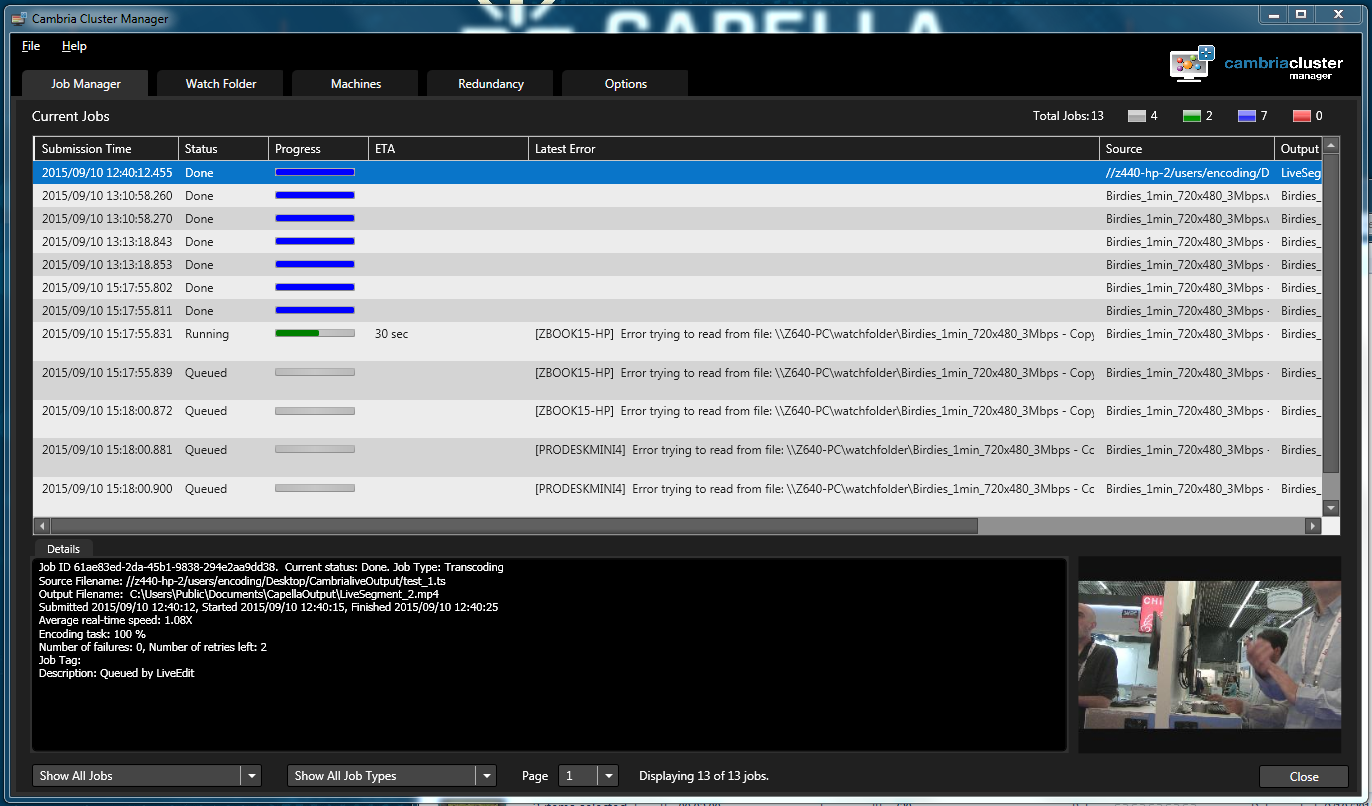The height and width of the screenshot is (806, 1372).
Task: Click the job preview video thumbnail
Action: 1210,654
